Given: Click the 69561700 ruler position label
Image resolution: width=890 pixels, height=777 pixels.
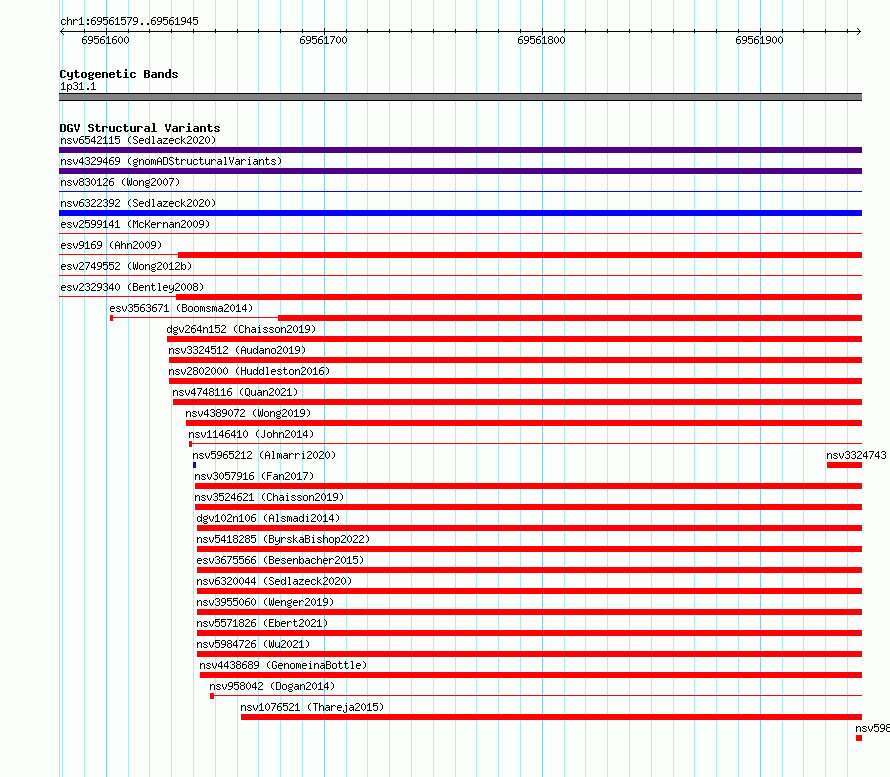Looking at the screenshot, I should (x=323, y=40).
